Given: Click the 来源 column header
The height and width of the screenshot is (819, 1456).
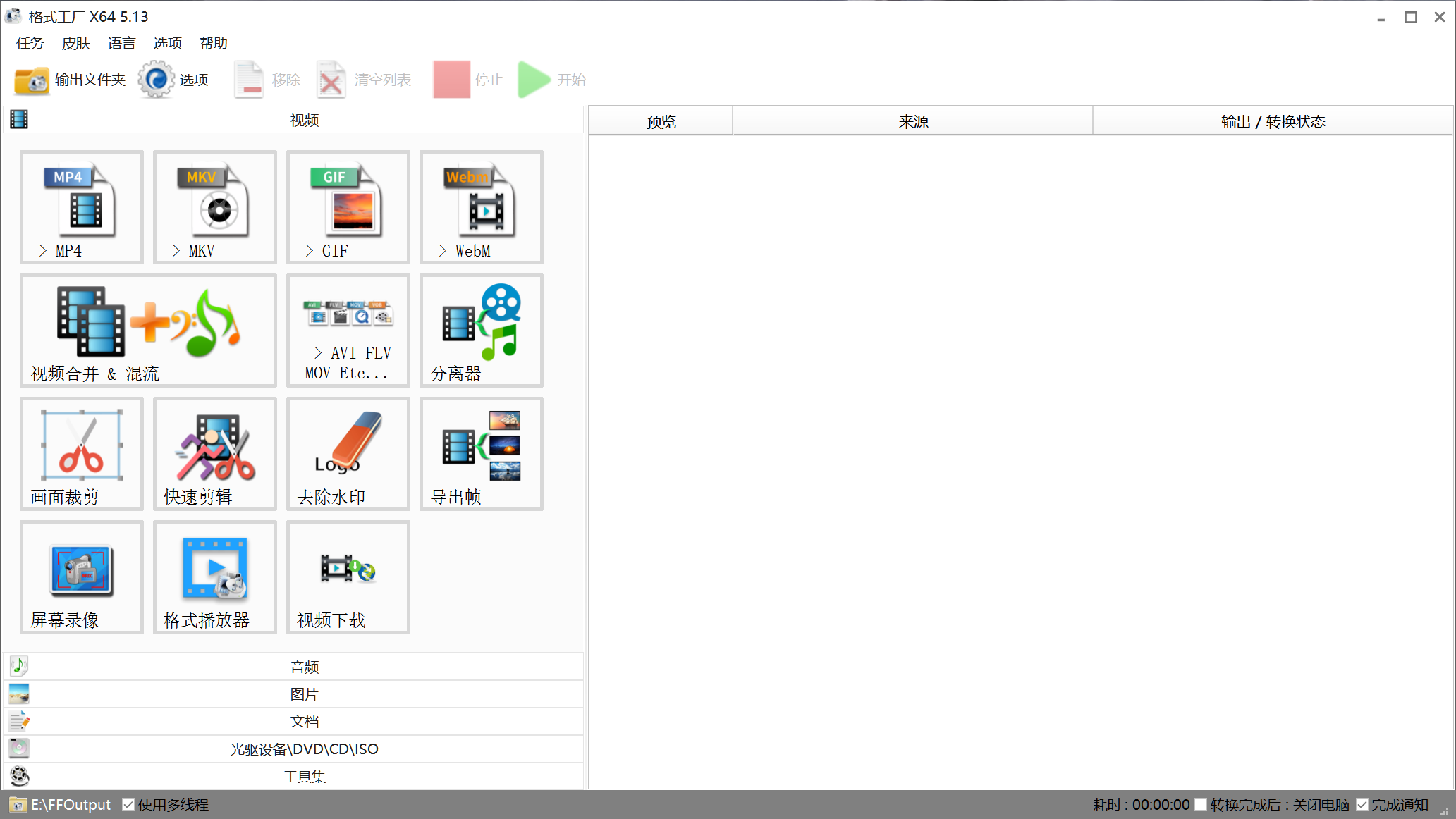Looking at the screenshot, I should [x=913, y=121].
